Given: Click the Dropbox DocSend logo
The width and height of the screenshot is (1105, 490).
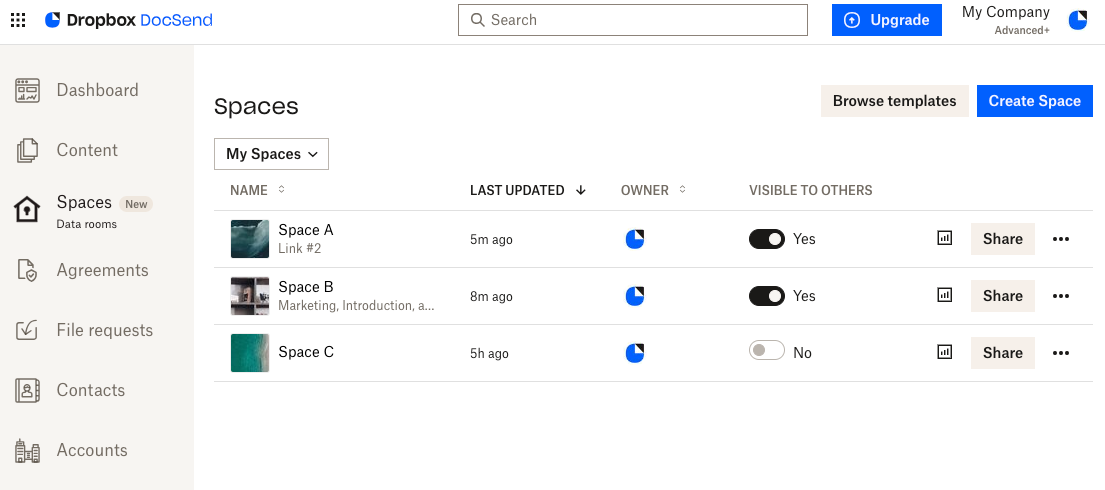Looking at the screenshot, I should (x=129, y=20).
